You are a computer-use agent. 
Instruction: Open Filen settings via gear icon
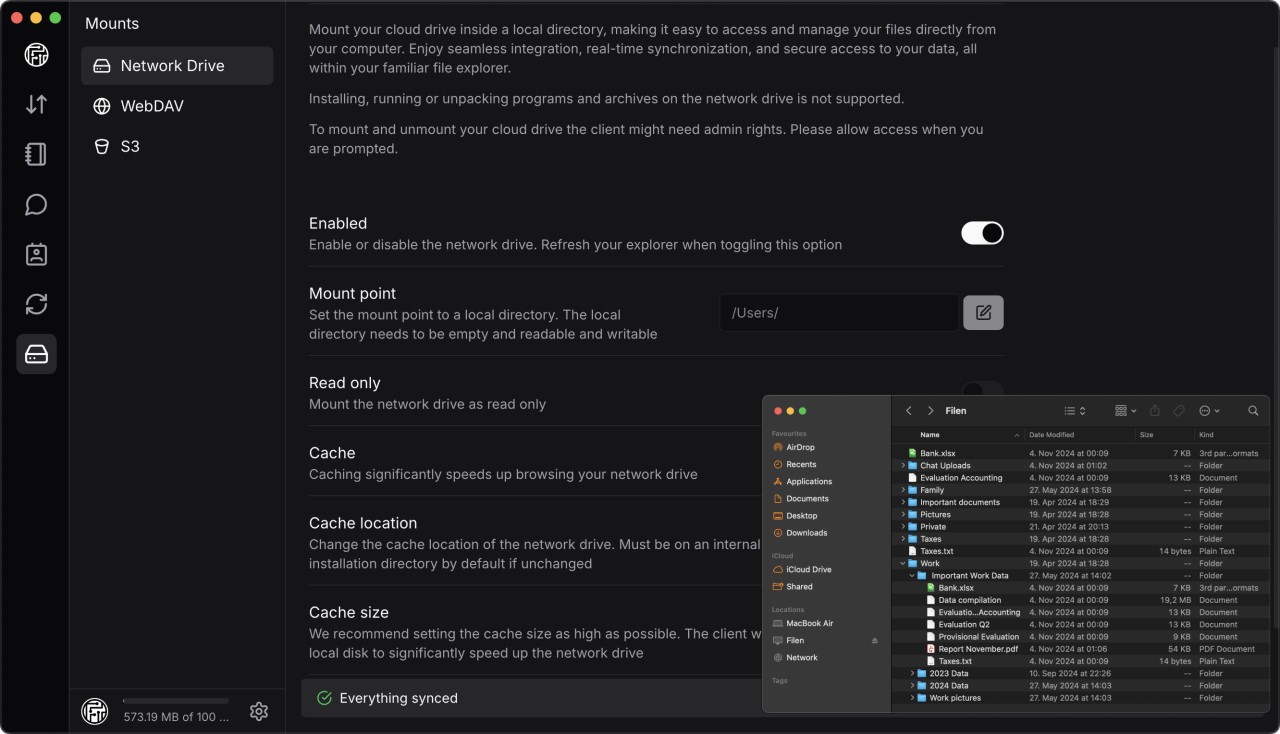tap(259, 711)
